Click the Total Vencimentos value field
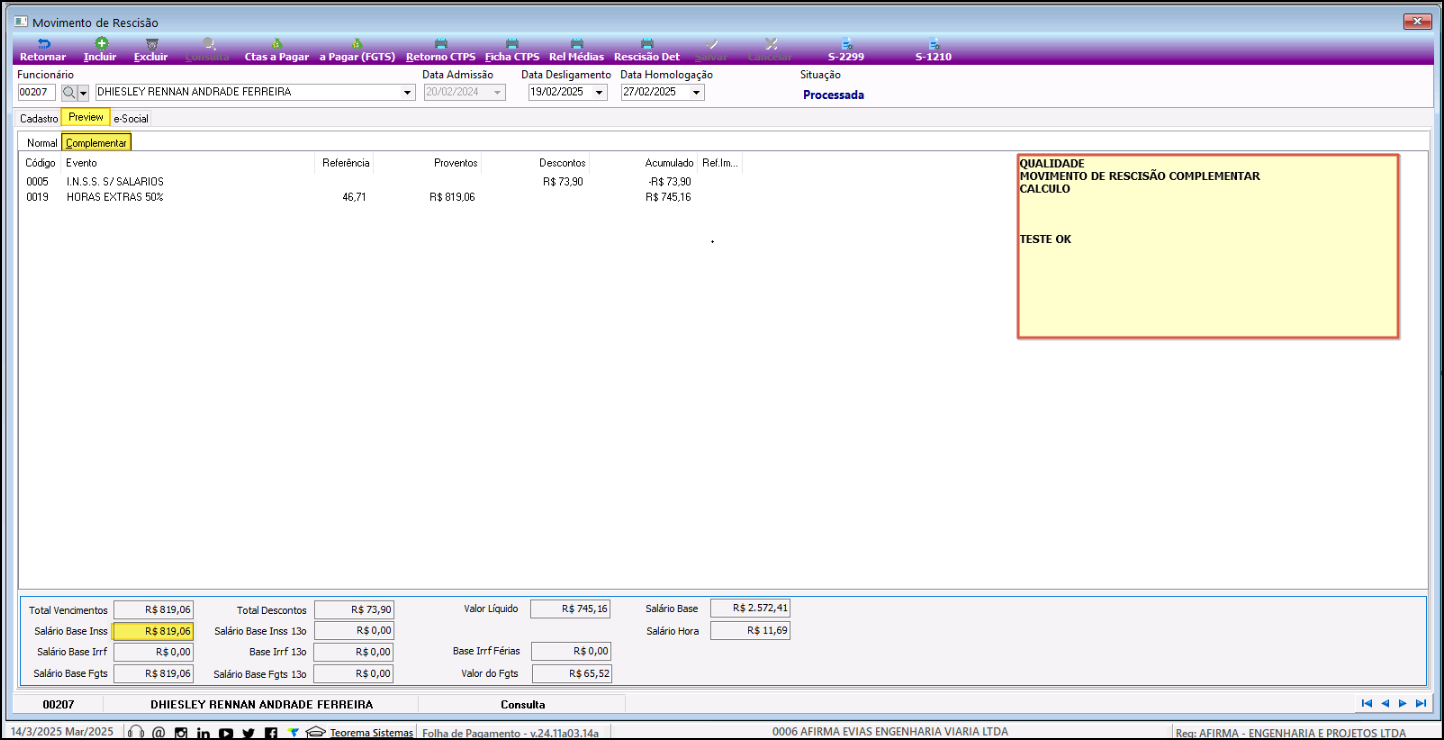1444x740 pixels. pyautogui.click(x=153, y=609)
